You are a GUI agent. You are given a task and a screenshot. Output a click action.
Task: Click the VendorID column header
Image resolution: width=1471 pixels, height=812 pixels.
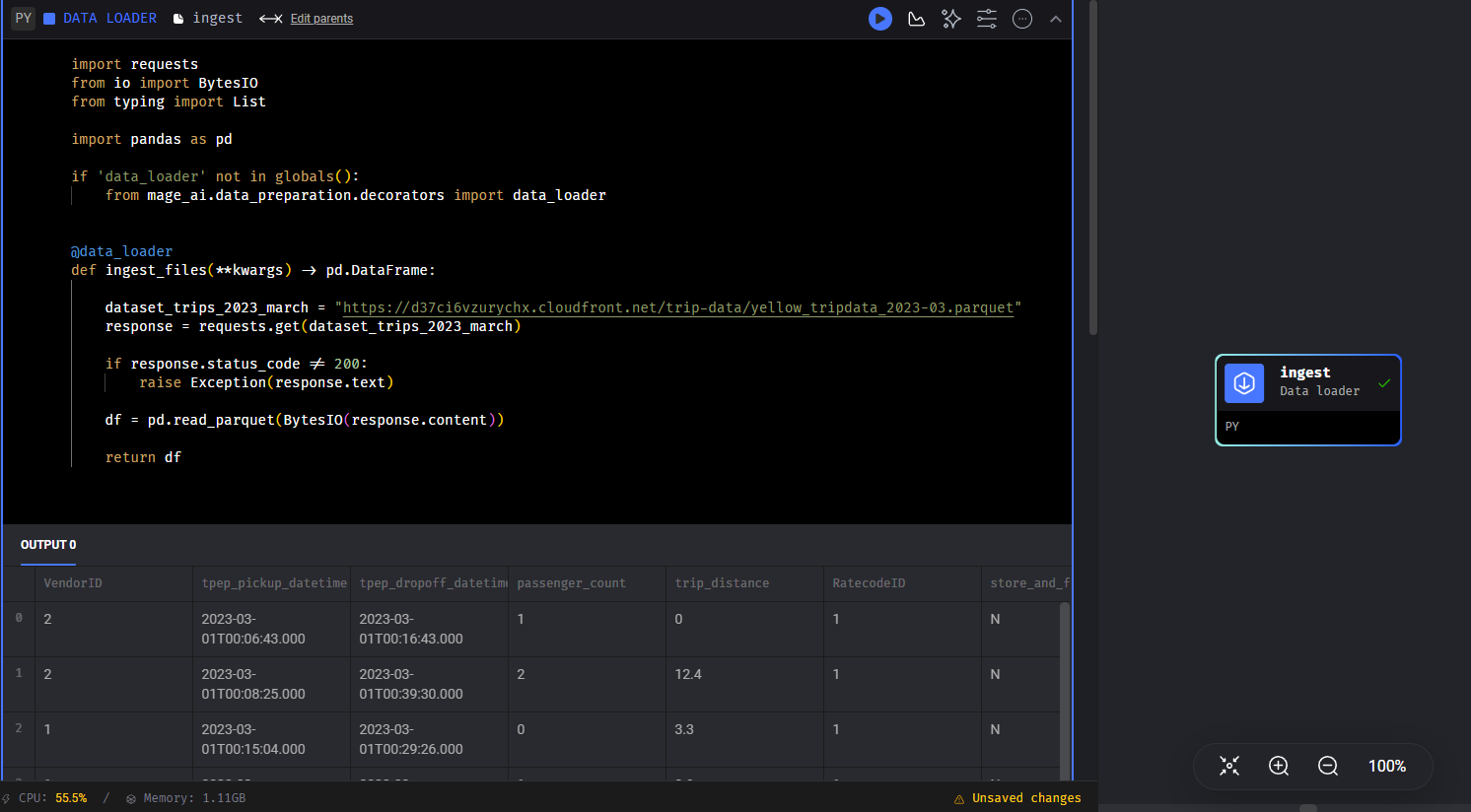(113, 583)
